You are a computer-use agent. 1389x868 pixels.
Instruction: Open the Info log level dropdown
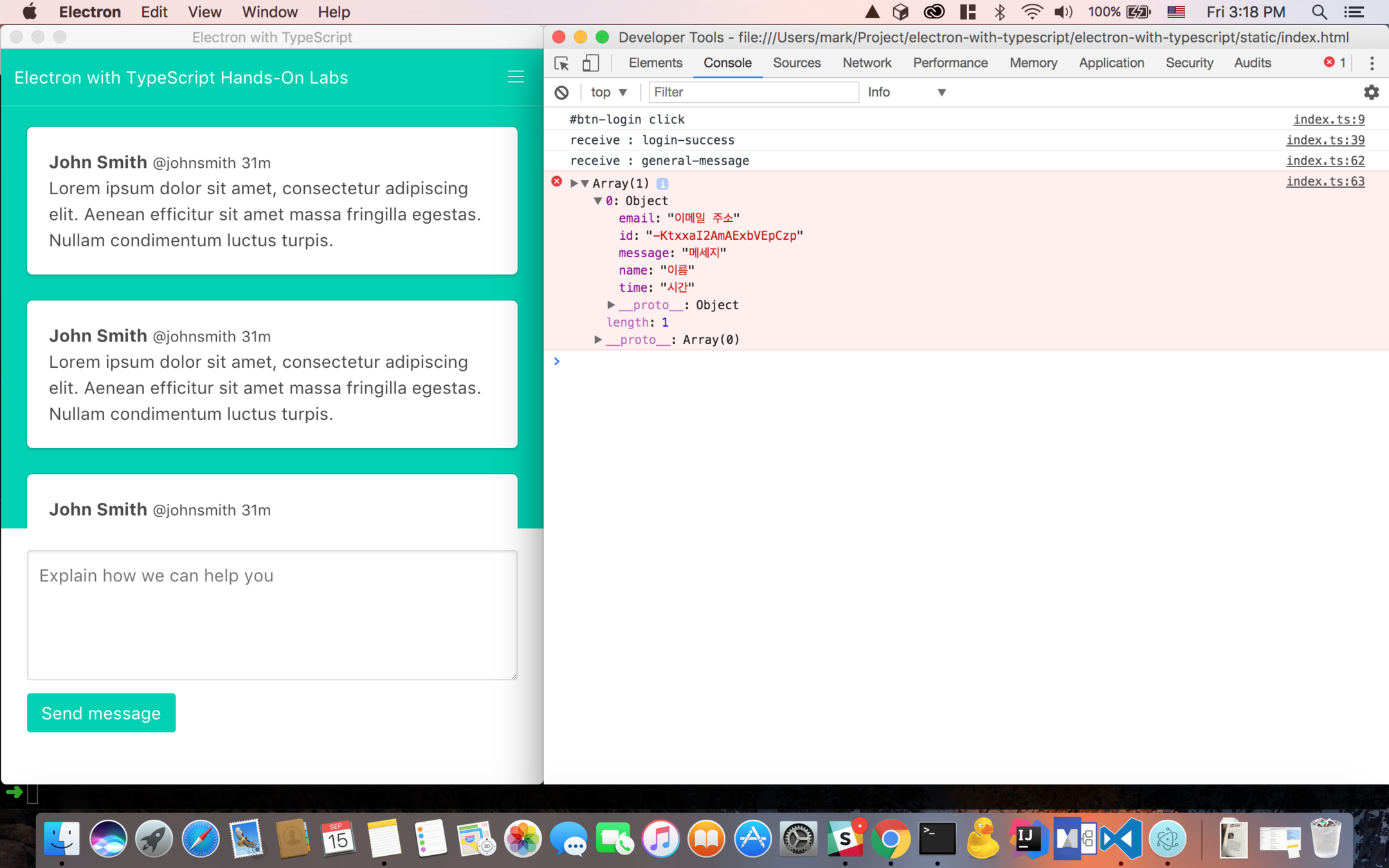[906, 93]
